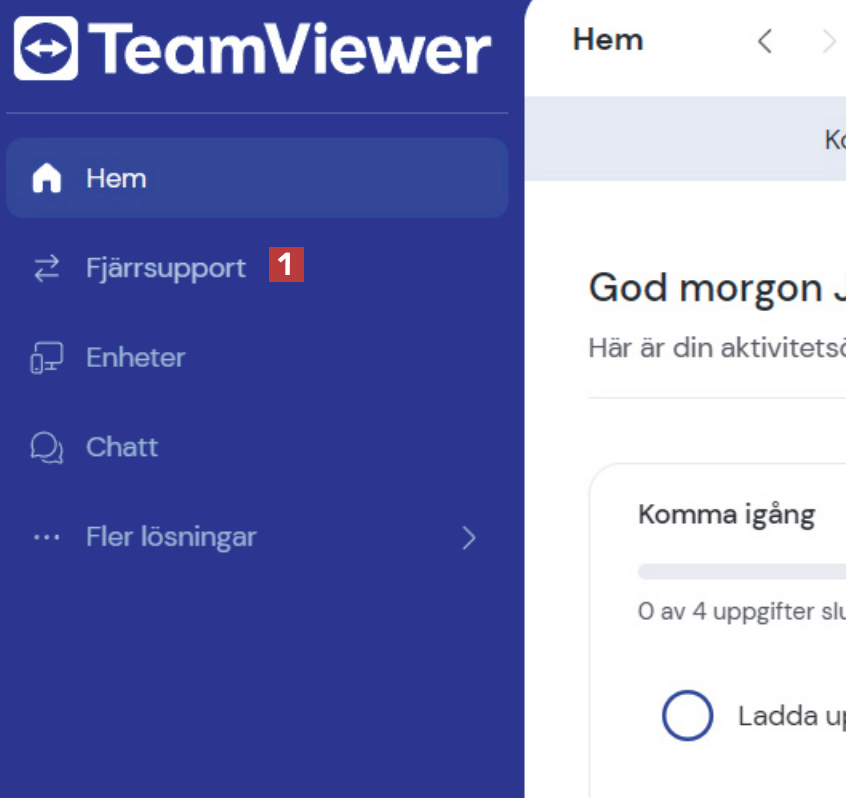This screenshot has width=846, height=798.
Task: Click the TeamViewer wordmark text
Action: (289, 48)
